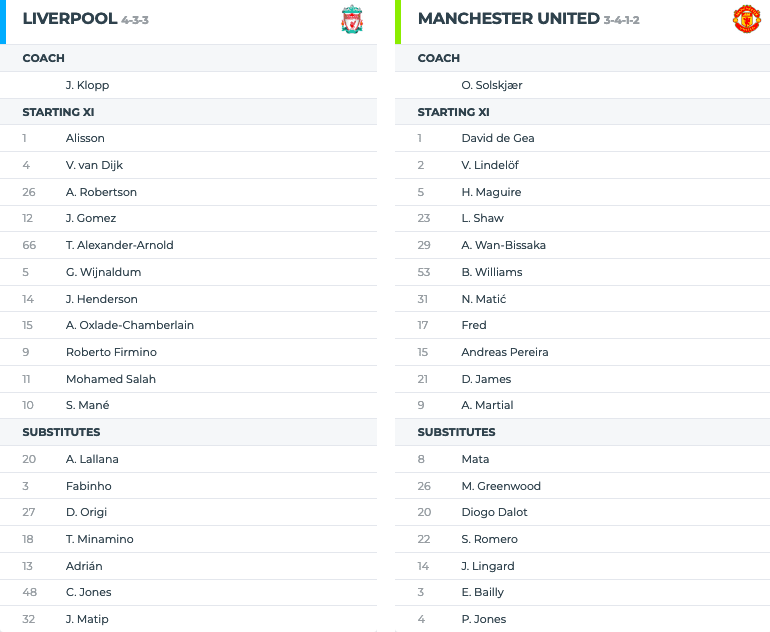Screen dimensions: 770x632
Task: Select H. Maguire in United lineup
Action: (x=491, y=192)
